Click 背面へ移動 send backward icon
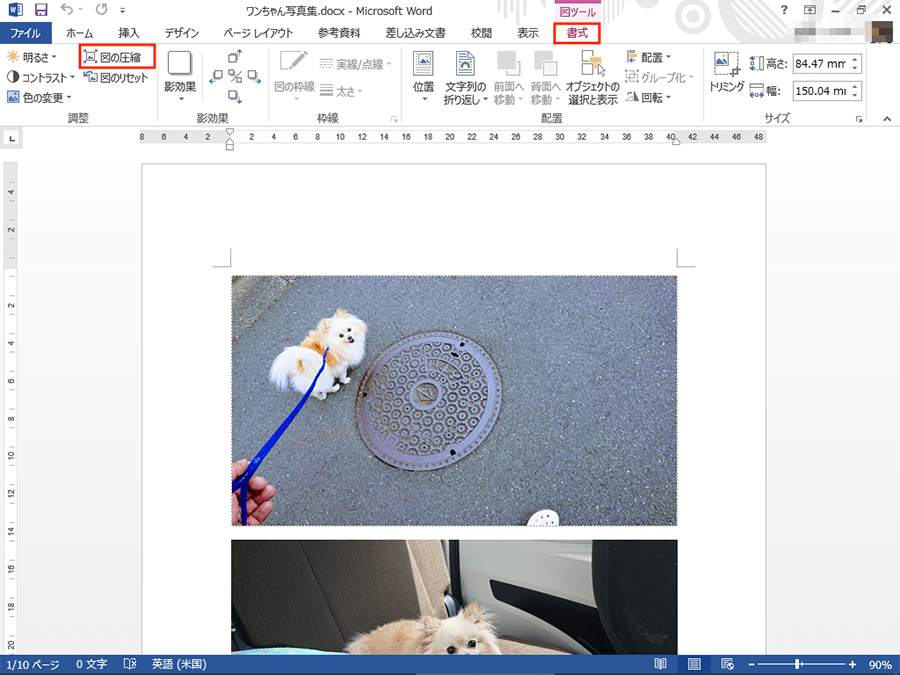The width and height of the screenshot is (900, 675). pos(545,64)
